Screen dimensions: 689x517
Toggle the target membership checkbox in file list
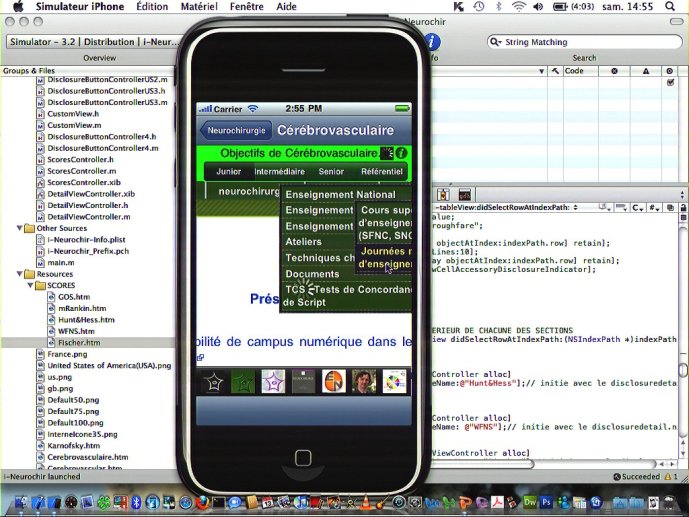click(x=670, y=82)
